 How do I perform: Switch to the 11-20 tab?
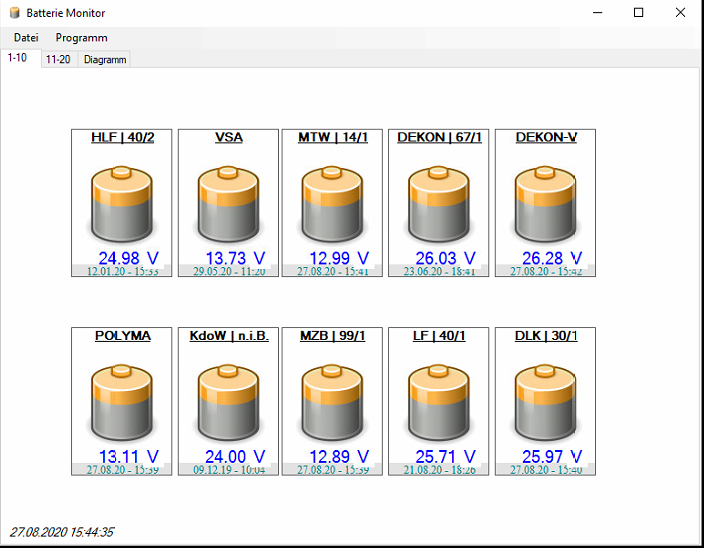pos(57,60)
